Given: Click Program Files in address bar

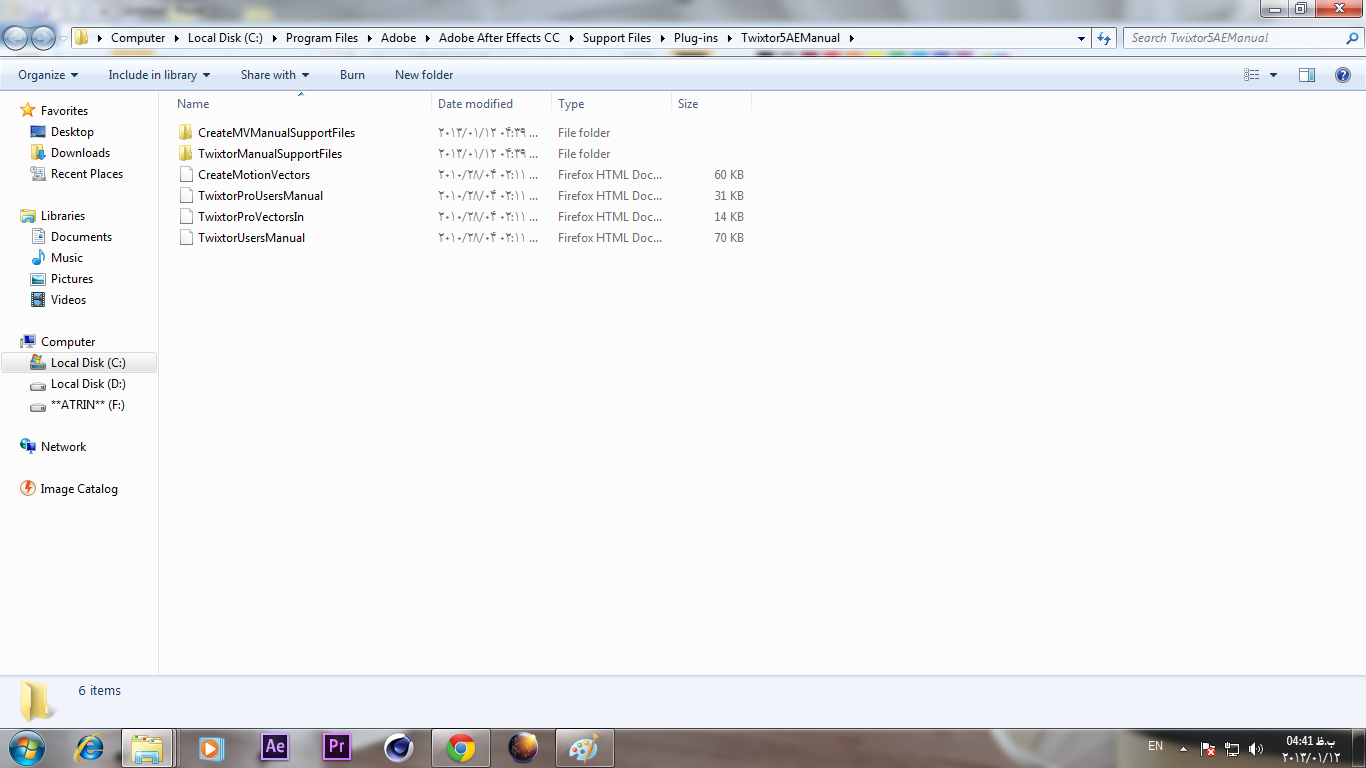Looking at the screenshot, I should [321, 38].
